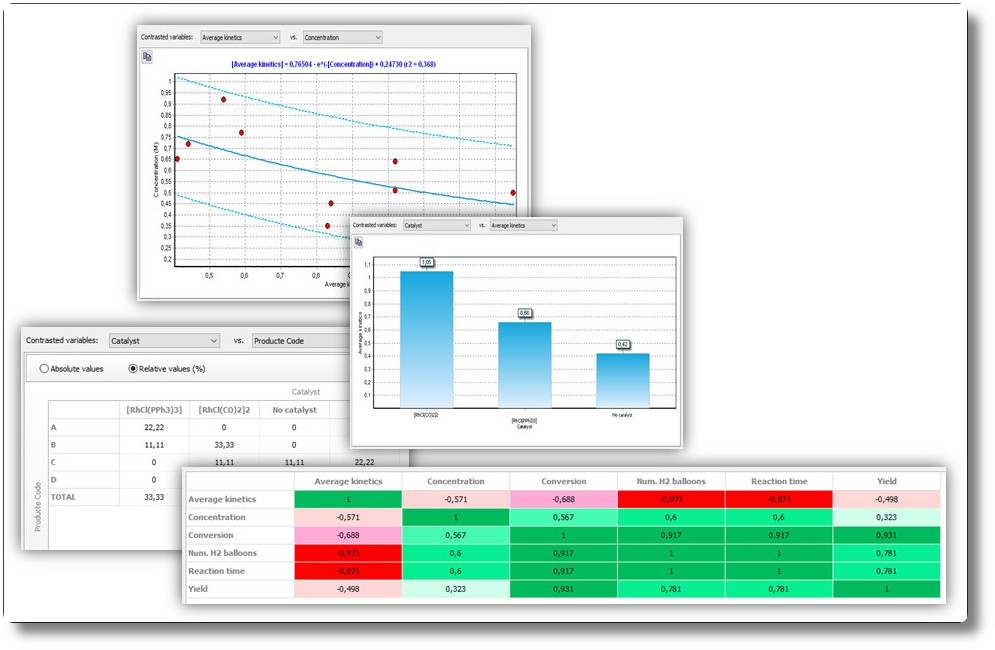995x650 pixels.
Task: Click the 0,66 value label above bar
Action: tap(525, 313)
